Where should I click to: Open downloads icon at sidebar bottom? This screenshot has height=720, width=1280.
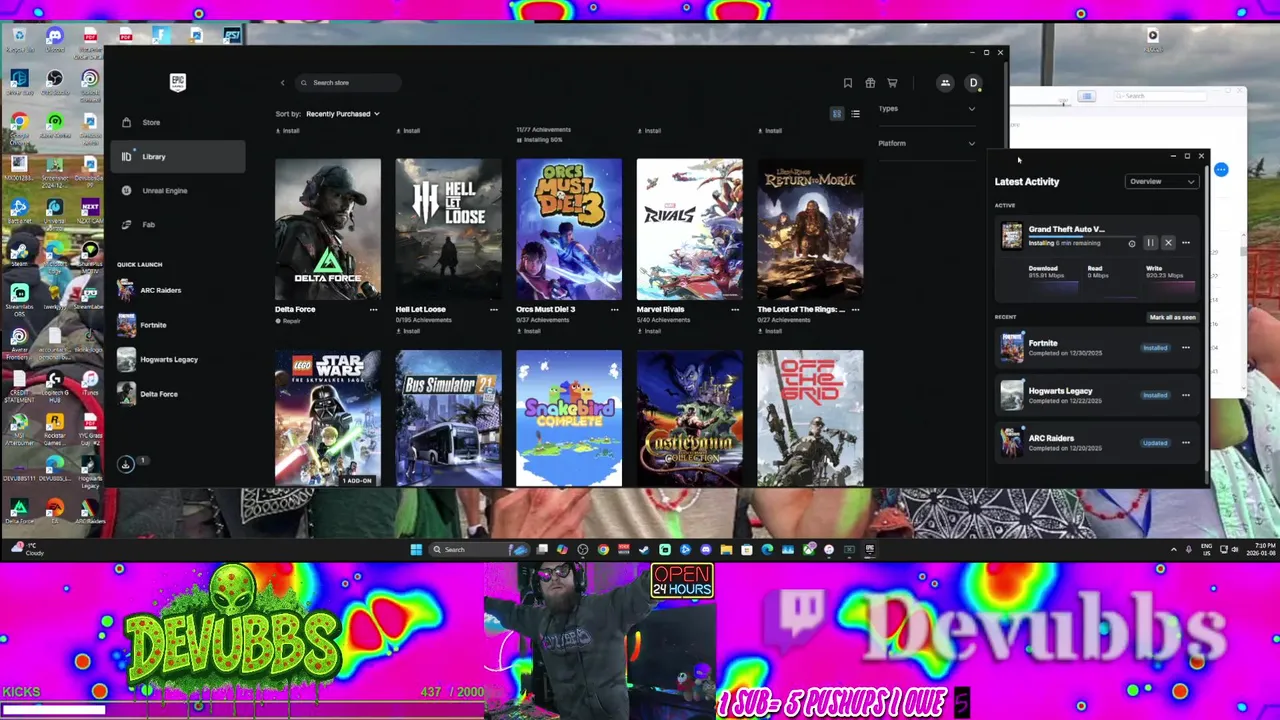126,463
